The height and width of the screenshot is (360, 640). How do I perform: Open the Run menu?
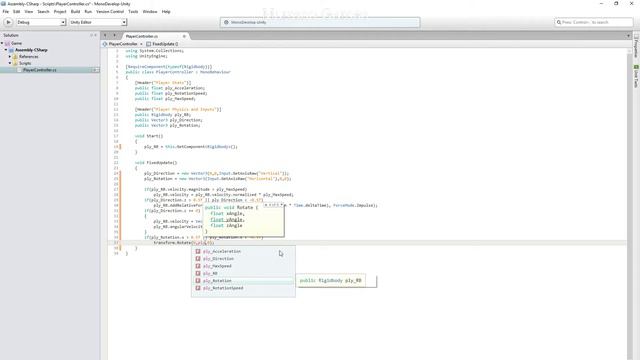[88, 11]
